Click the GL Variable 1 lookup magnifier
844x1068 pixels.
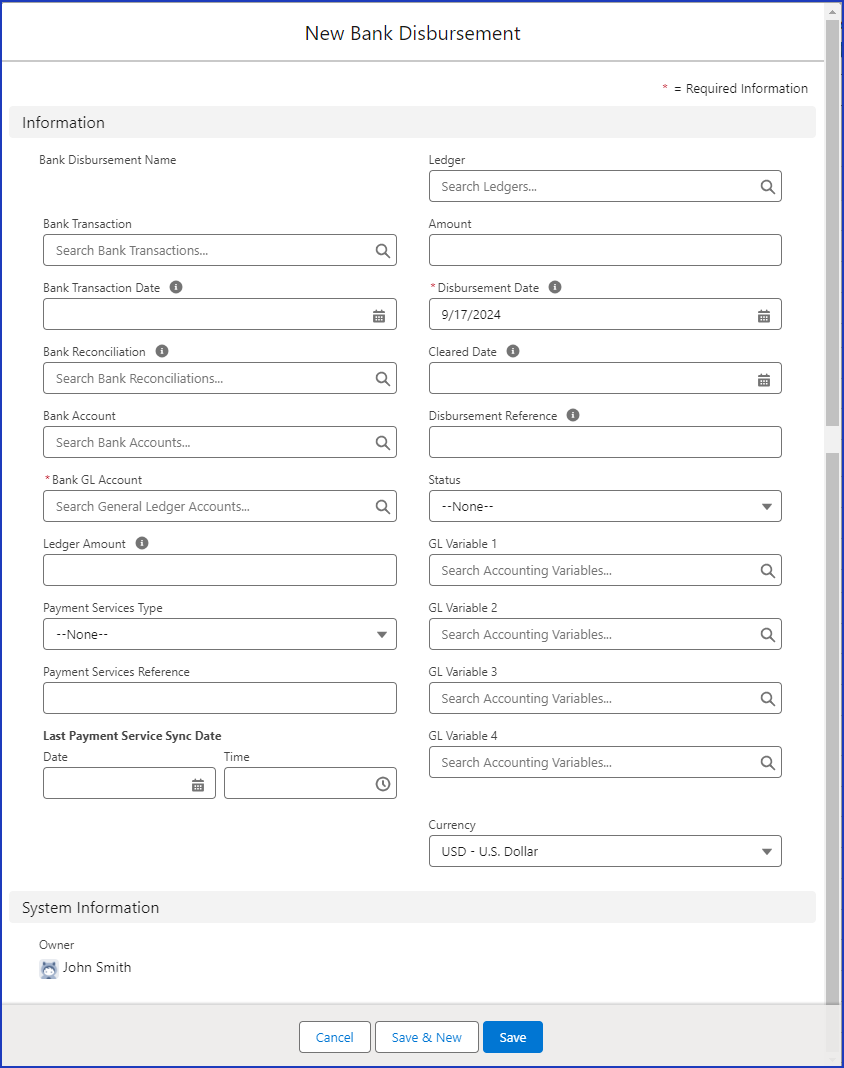point(768,570)
